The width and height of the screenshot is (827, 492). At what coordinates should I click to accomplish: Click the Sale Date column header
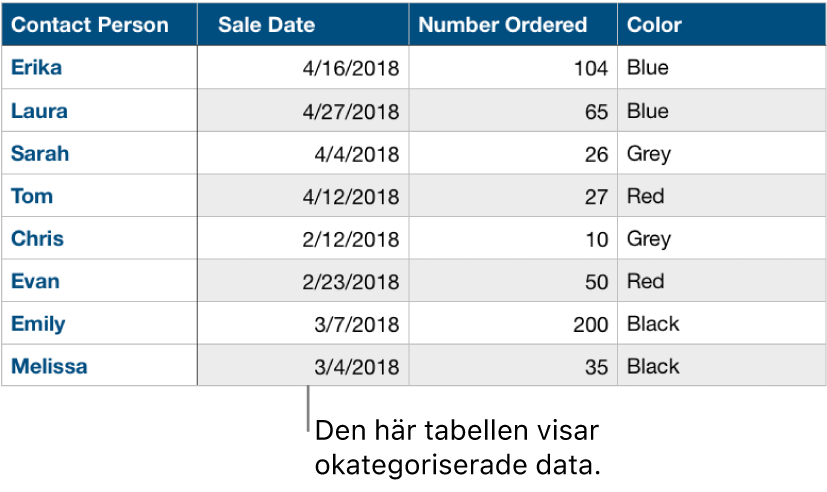267,25
